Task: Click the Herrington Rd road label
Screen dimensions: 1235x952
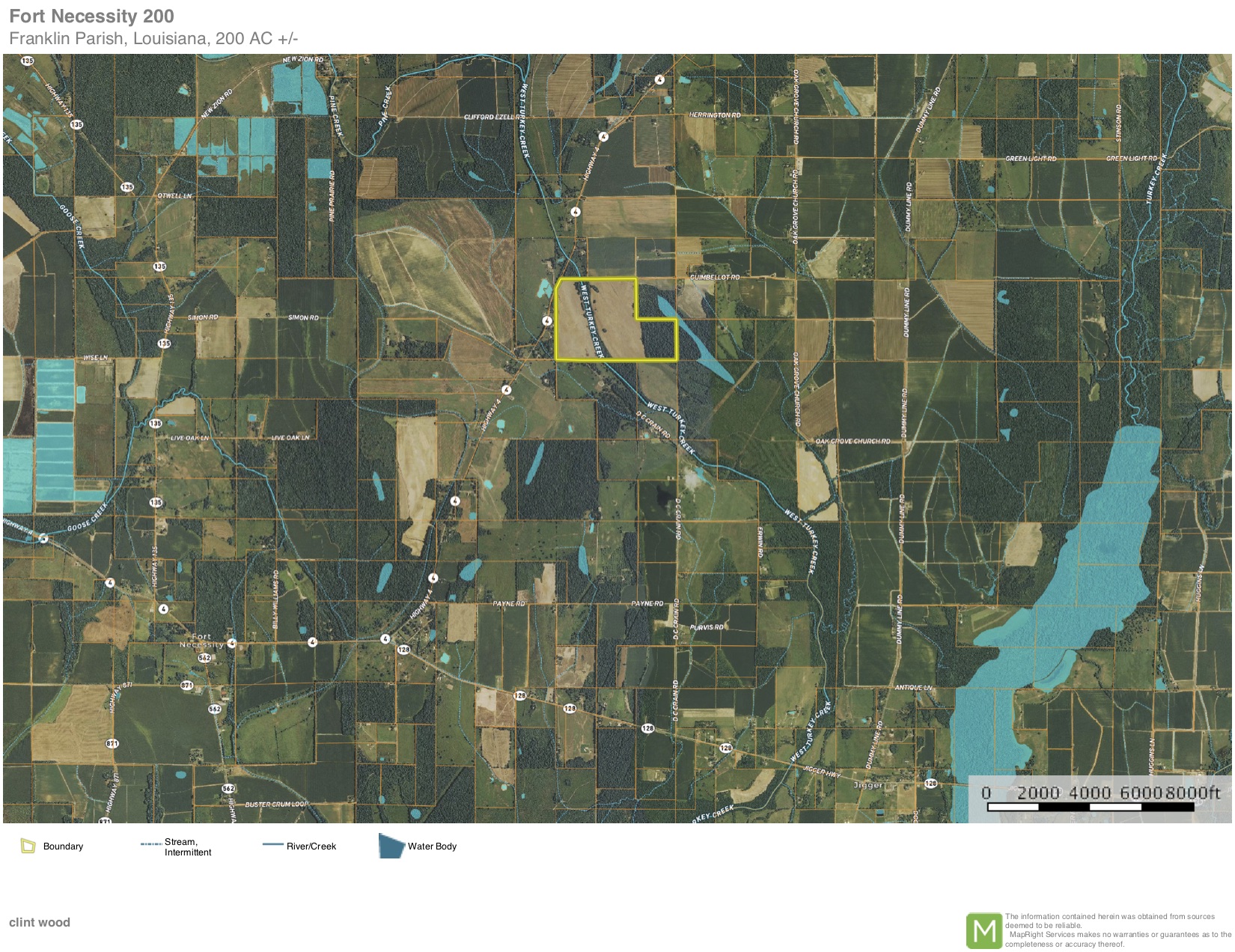Action: click(x=715, y=115)
